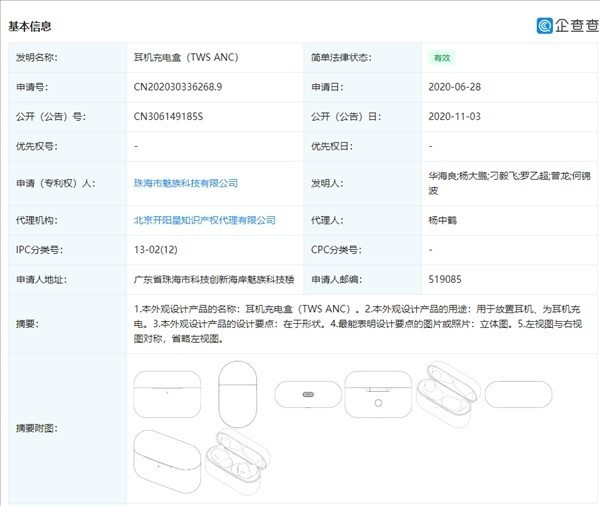Click the 发明名称 field label
The height and width of the screenshot is (506, 600).
coord(37,57)
